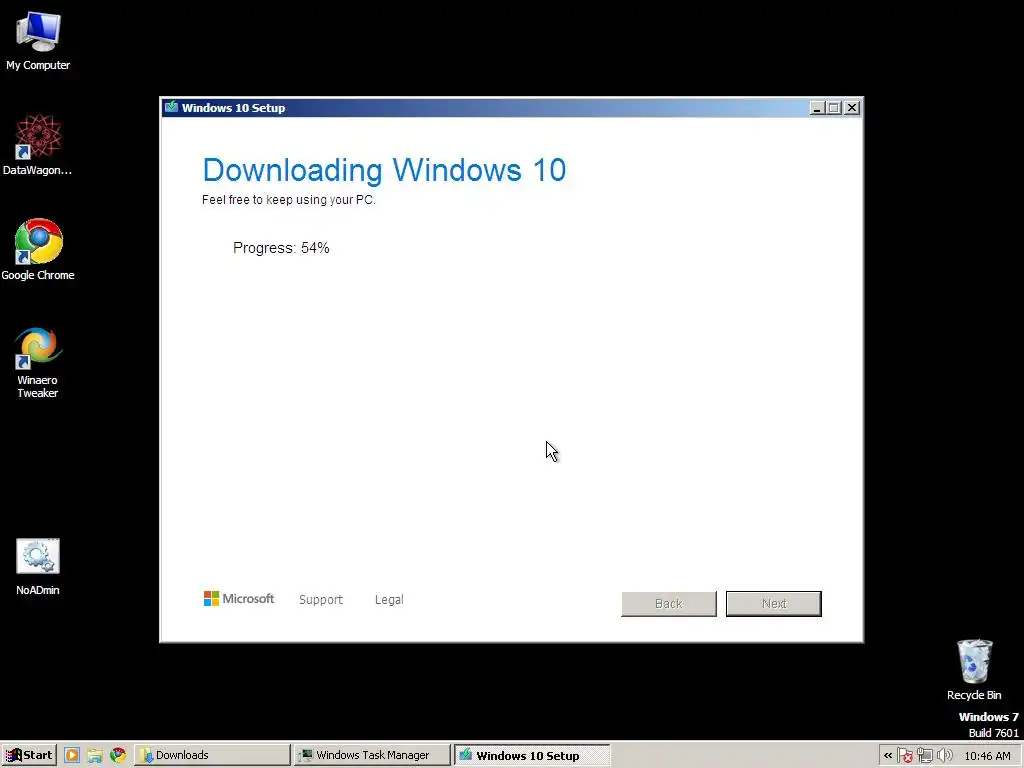Open the Legal link

tap(389, 600)
